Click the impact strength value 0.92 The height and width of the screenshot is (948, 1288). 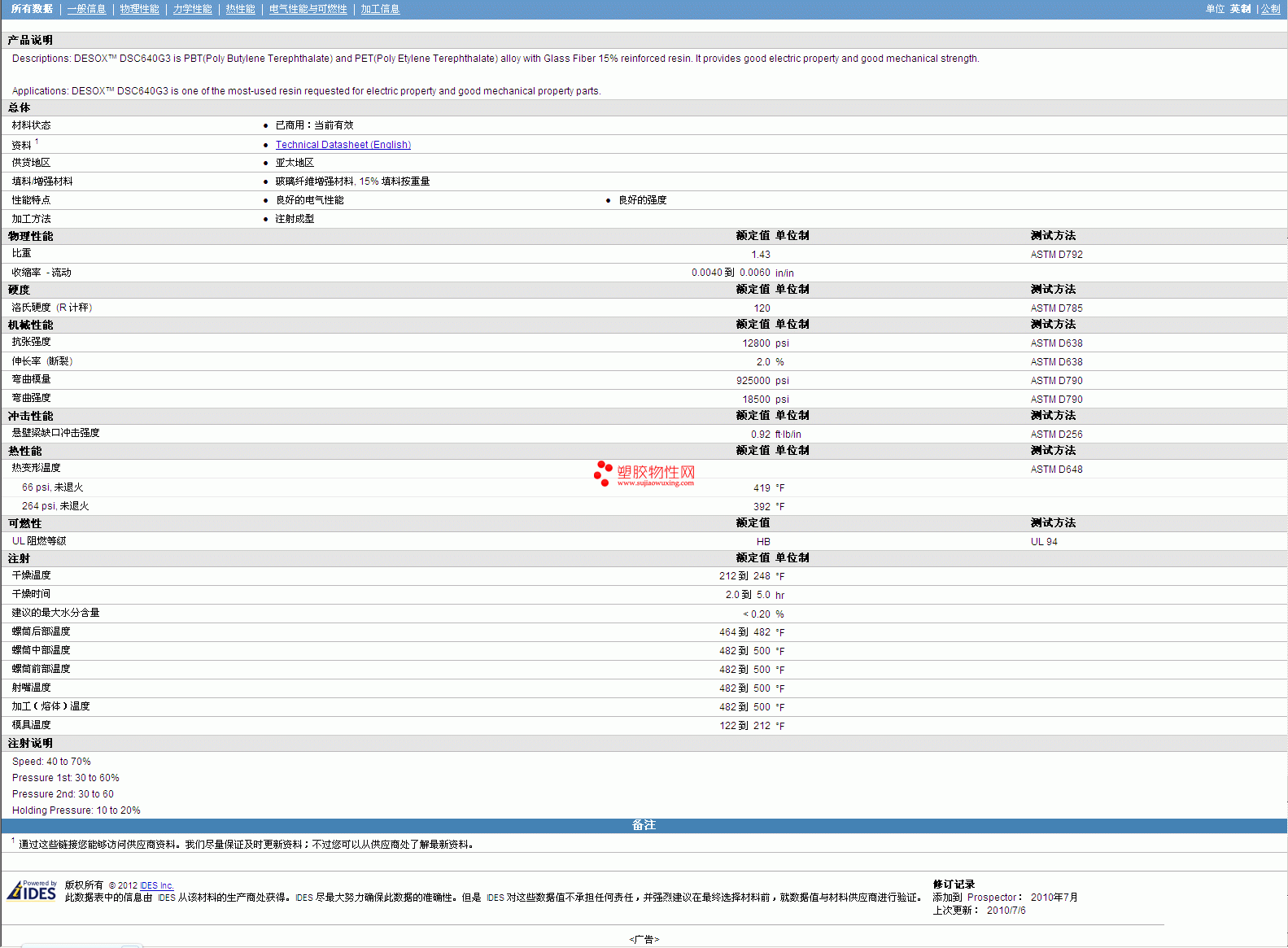tap(761, 435)
